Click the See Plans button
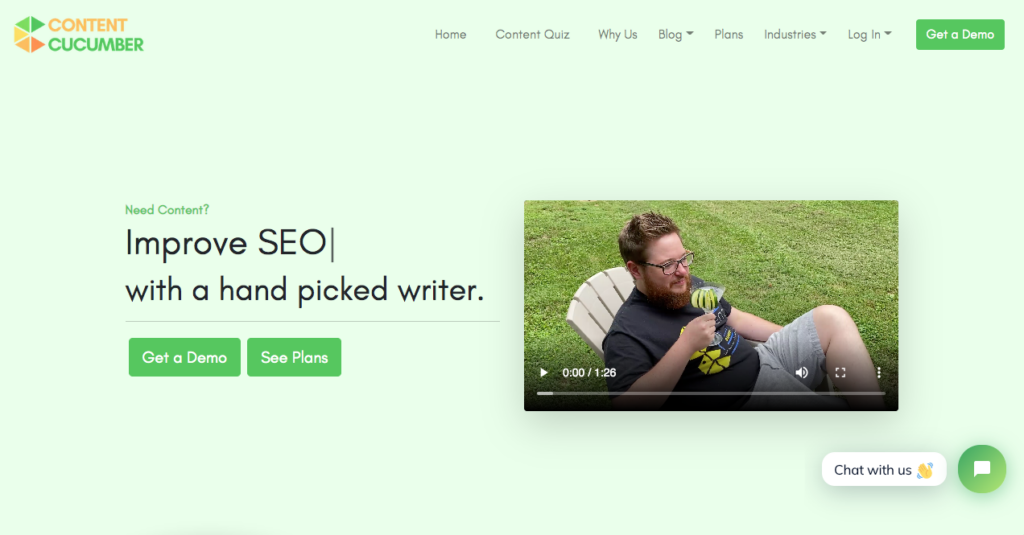 (x=294, y=357)
